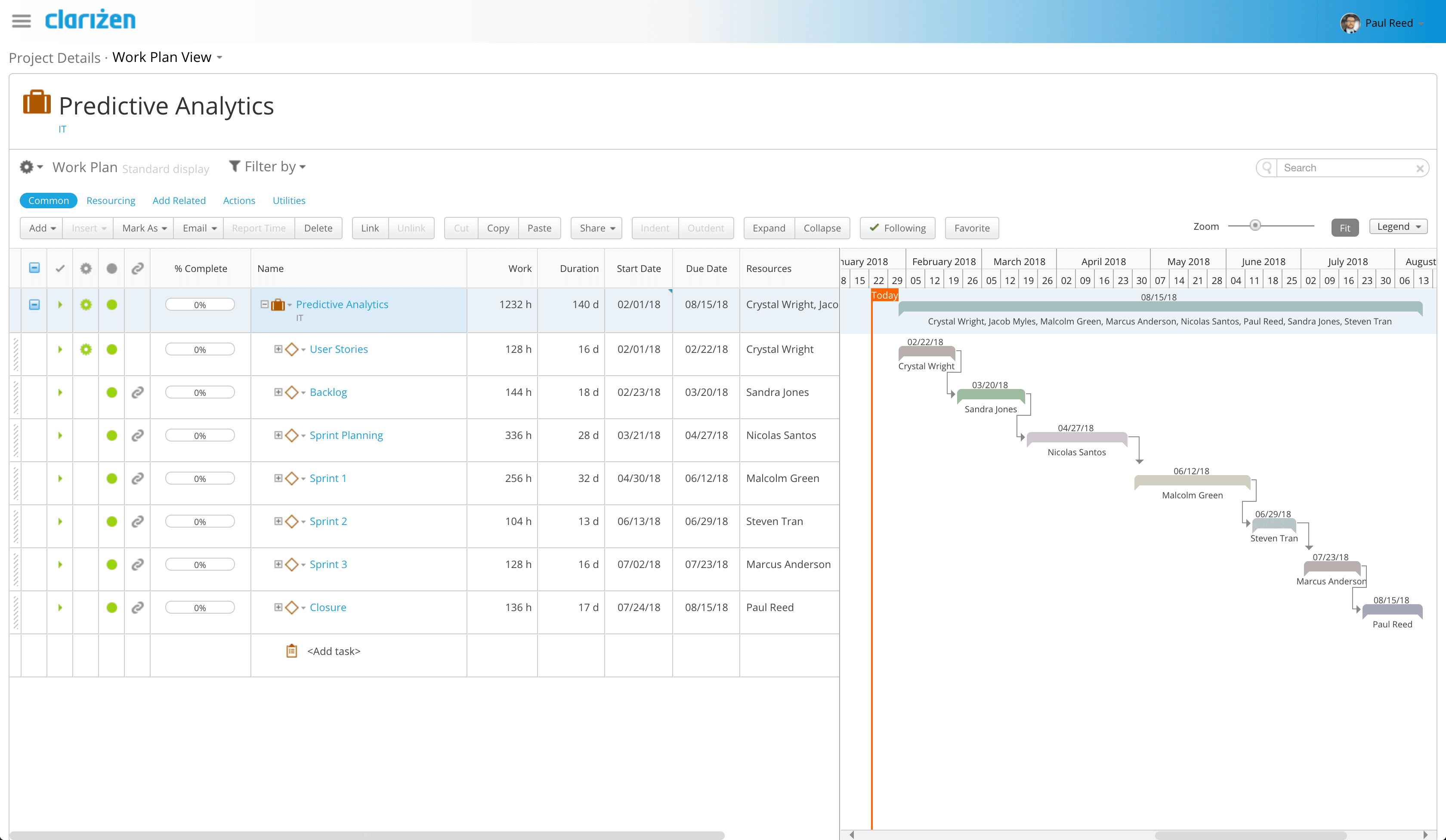1446x840 pixels.
Task: Toggle the select-all checkbox in header
Action: [x=34, y=268]
